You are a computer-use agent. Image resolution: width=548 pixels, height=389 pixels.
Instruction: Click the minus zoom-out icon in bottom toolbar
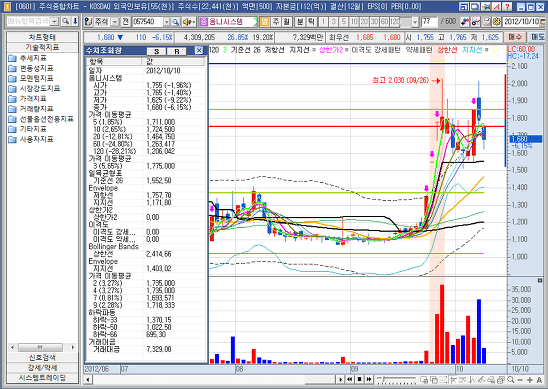520,380
